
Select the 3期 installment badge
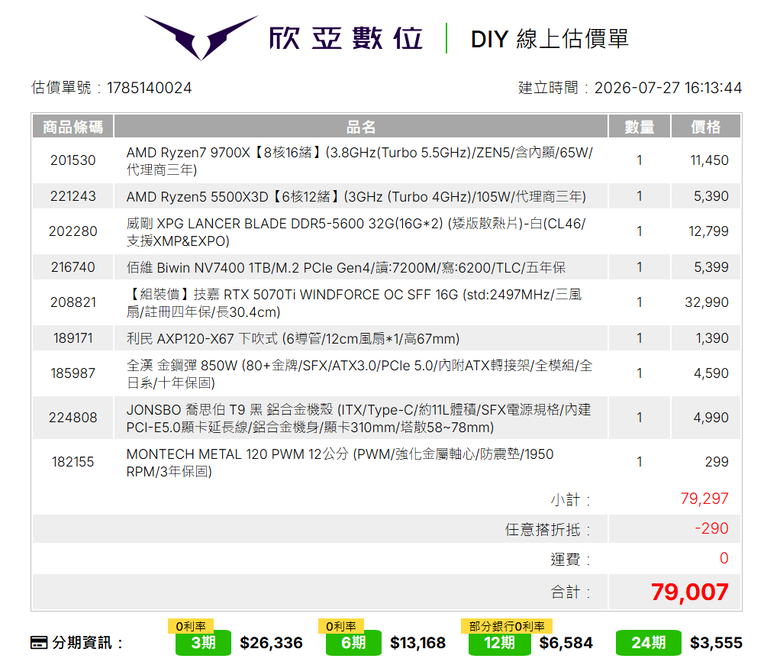pyautogui.click(x=203, y=643)
